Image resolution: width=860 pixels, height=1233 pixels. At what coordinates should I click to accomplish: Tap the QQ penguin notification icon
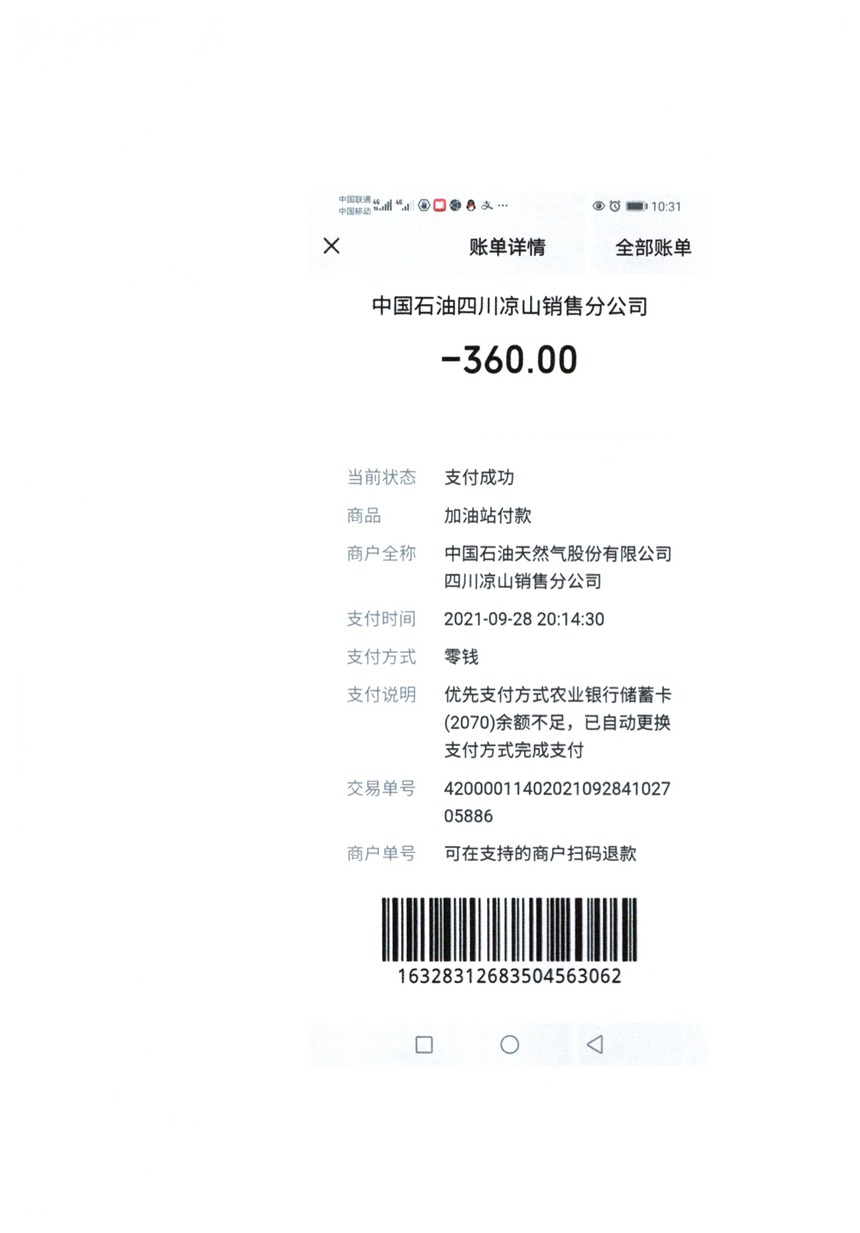tap(469, 205)
